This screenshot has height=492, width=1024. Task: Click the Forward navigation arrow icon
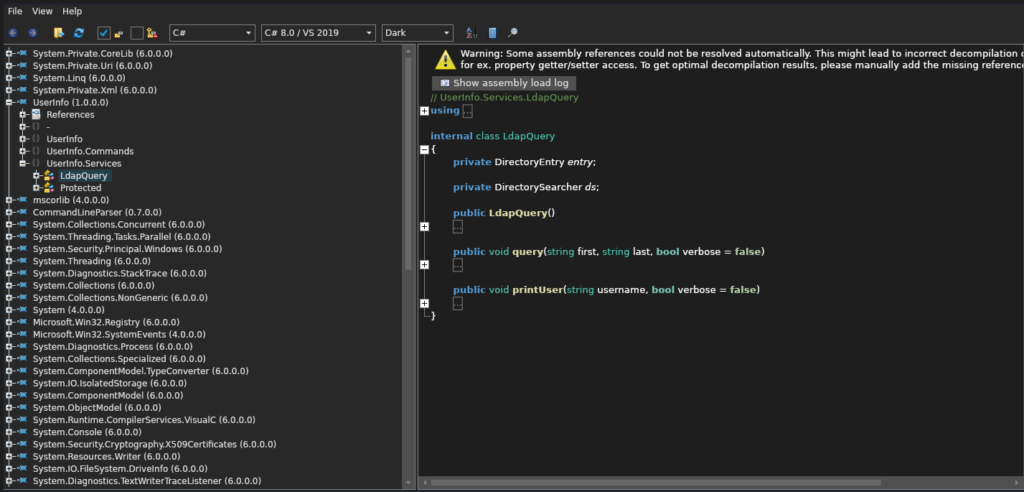(x=32, y=33)
